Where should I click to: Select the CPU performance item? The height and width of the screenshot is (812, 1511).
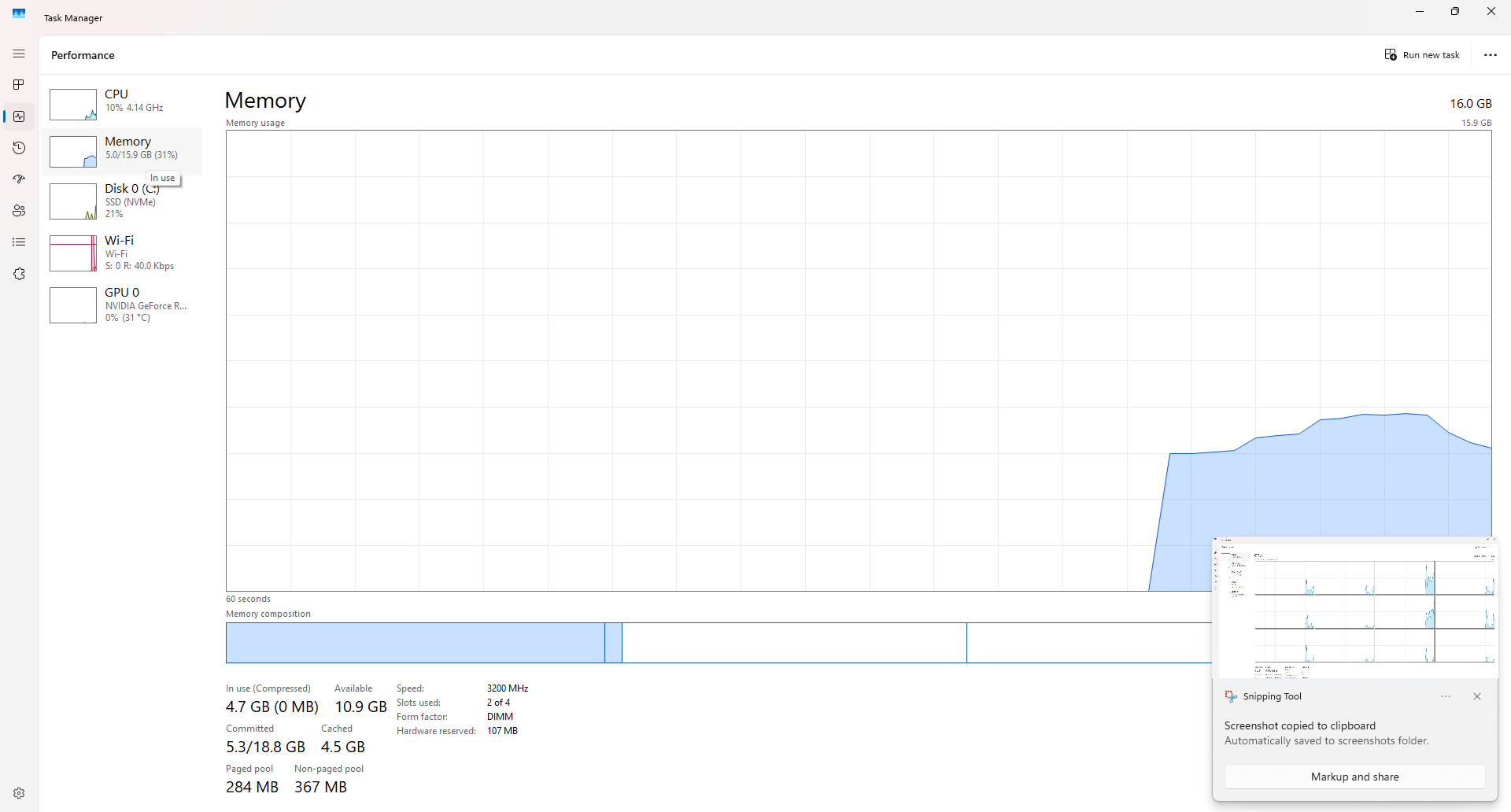122,103
